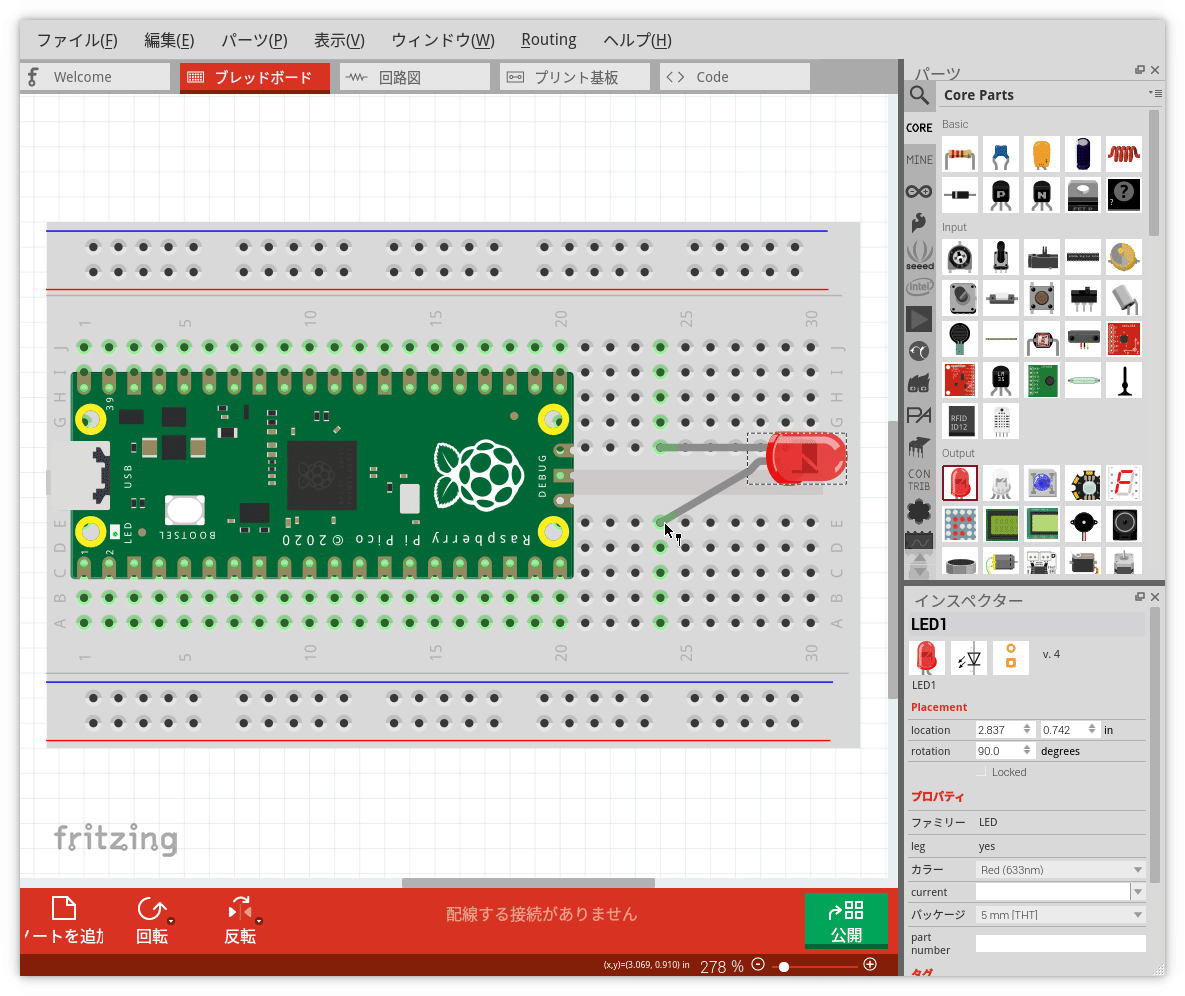Click the current value input field
Image resolution: width=1185 pixels, height=996 pixels.
[x=1053, y=892]
